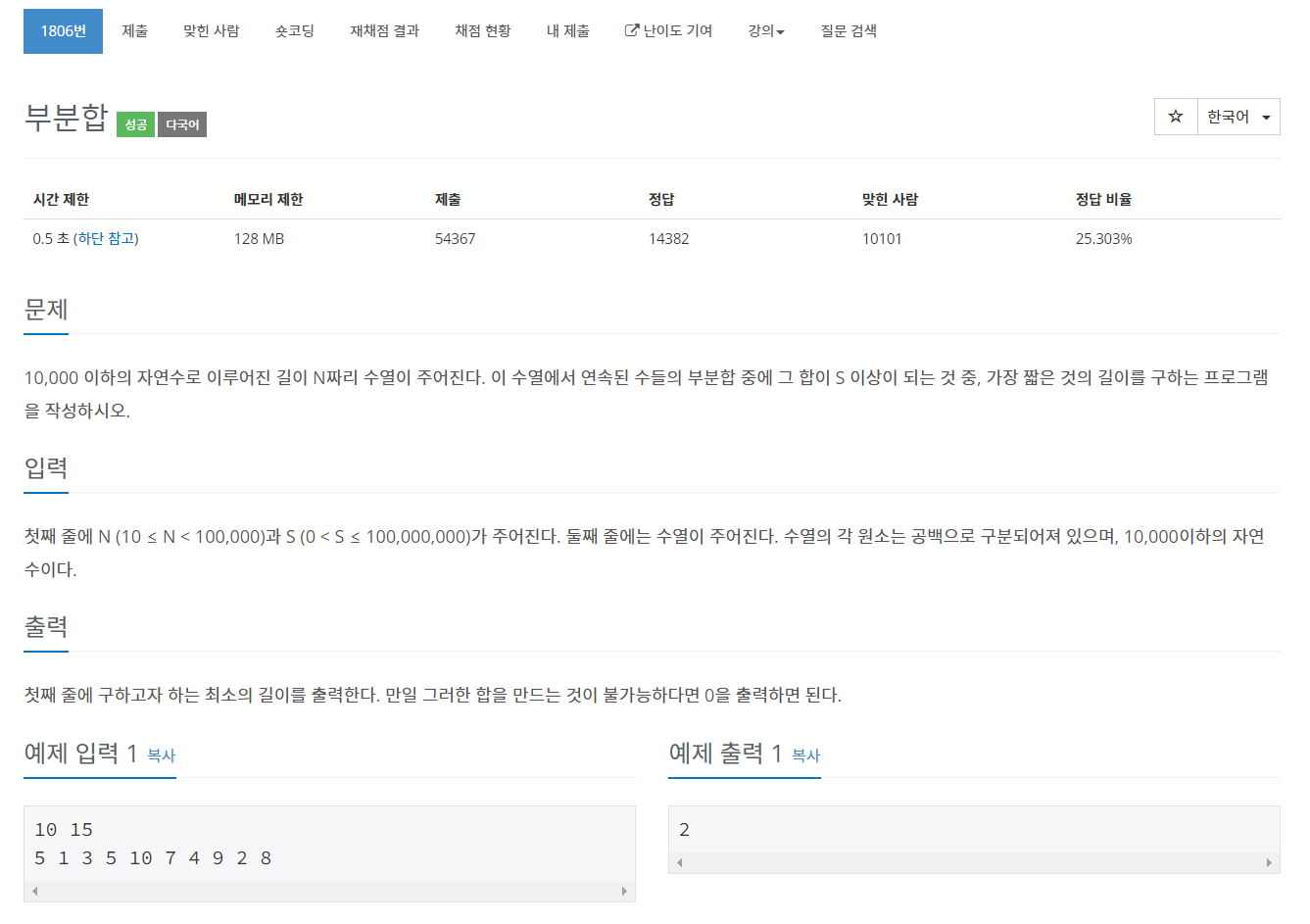View 재채점 결과 tab
This screenshot has width=1310, height=924.
click(385, 31)
